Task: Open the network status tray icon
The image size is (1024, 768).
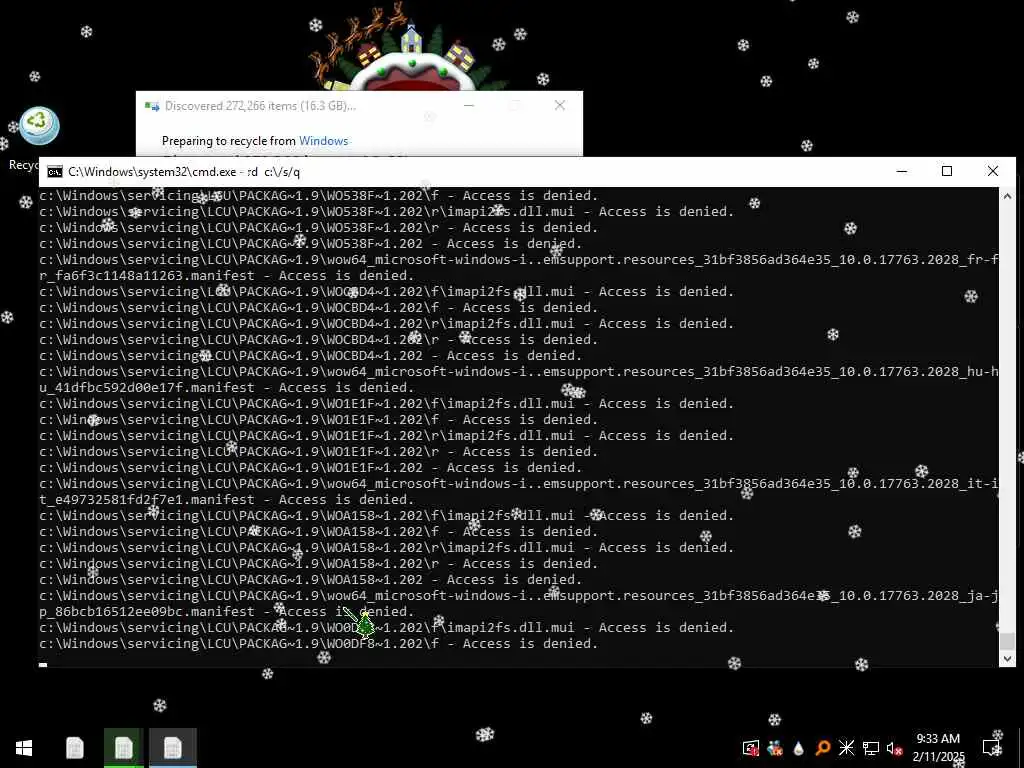Action: pos(871,748)
